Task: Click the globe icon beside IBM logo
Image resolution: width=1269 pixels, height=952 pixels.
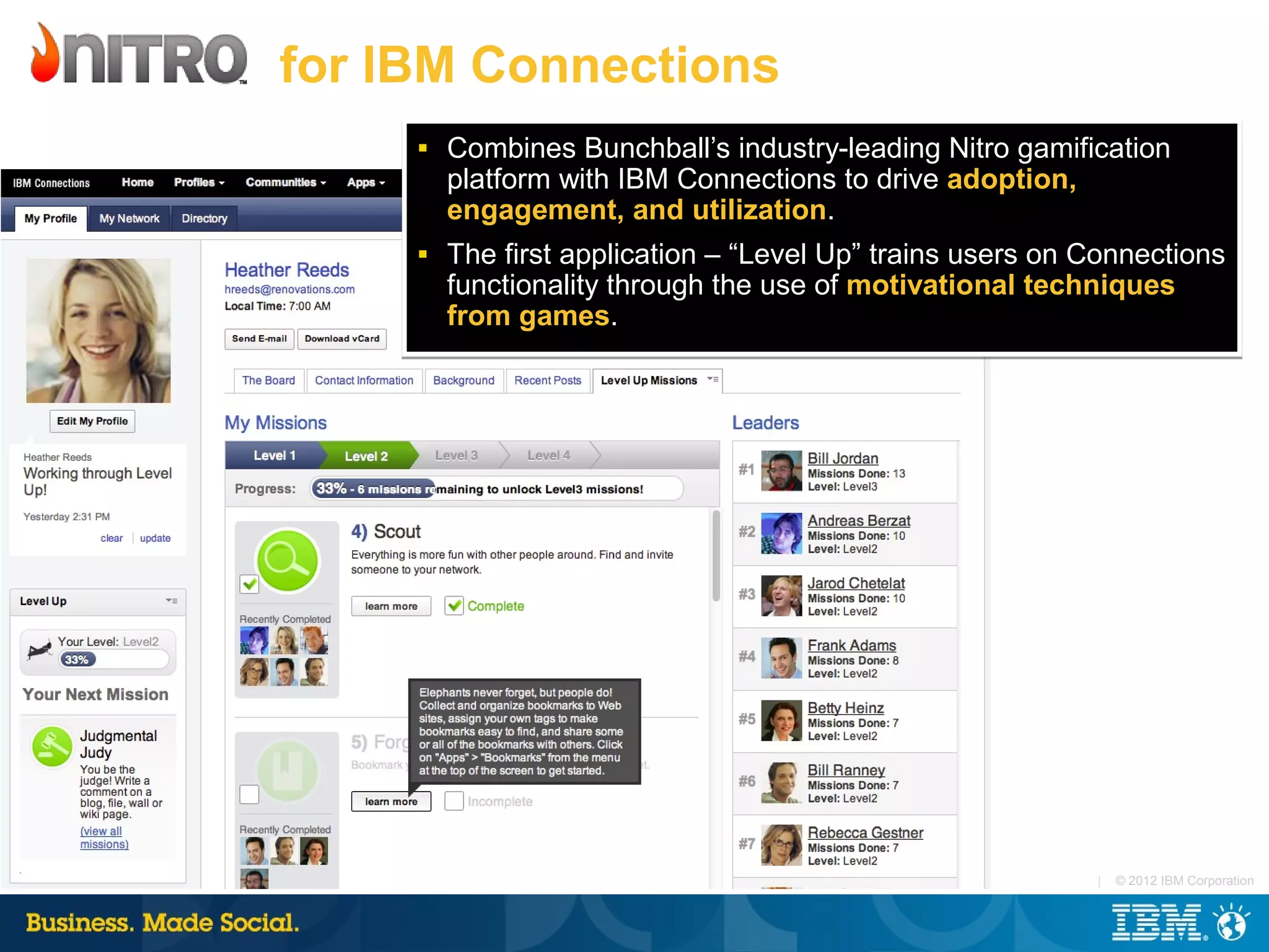Action: [x=1231, y=923]
